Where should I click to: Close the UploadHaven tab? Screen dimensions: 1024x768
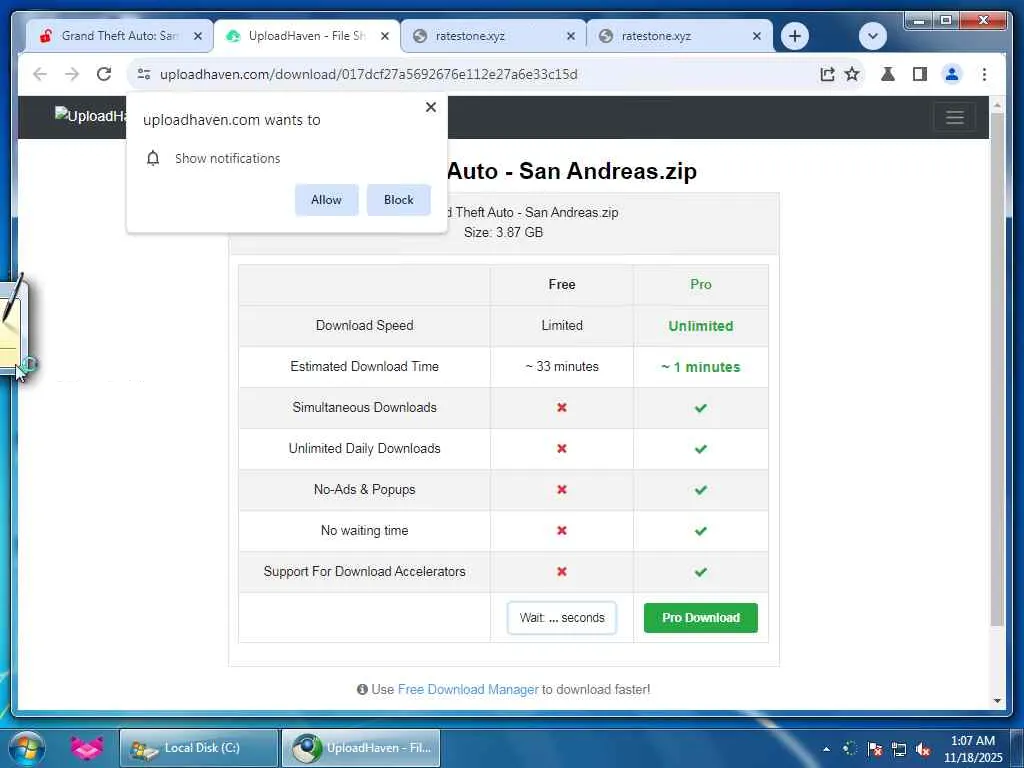click(385, 36)
